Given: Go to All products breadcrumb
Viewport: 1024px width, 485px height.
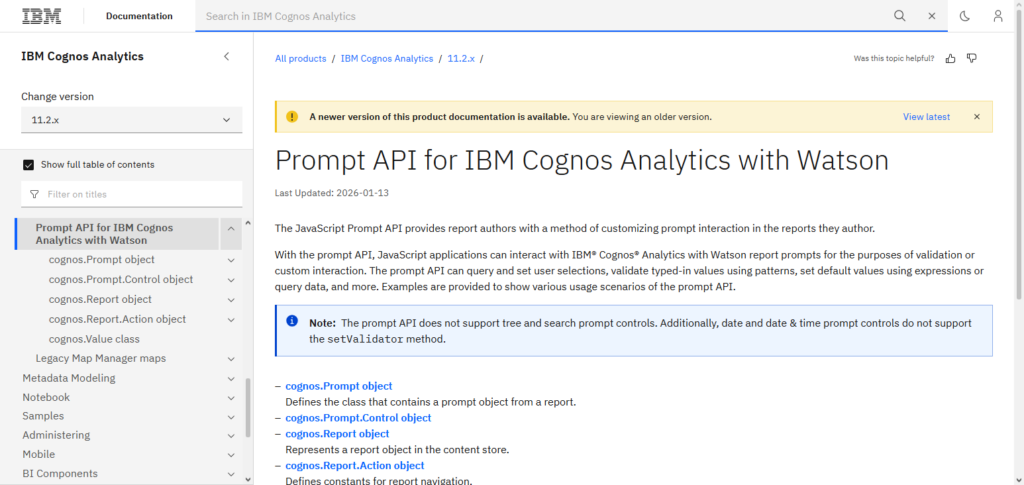Looking at the screenshot, I should [x=300, y=59].
